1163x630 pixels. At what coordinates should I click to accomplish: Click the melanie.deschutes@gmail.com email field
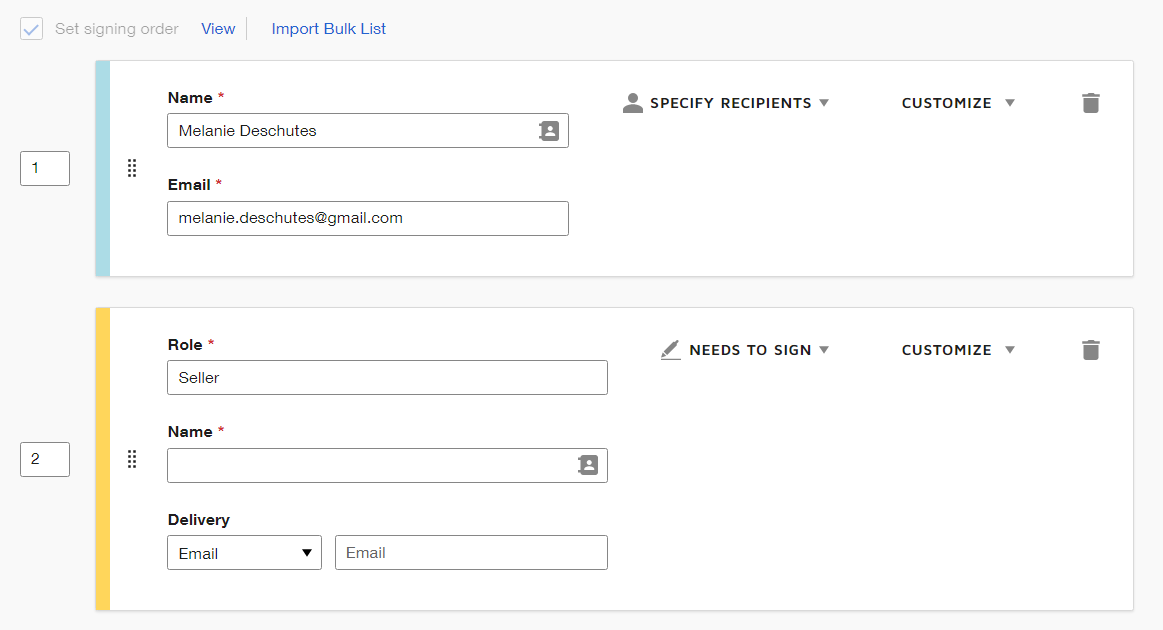[367, 218]
